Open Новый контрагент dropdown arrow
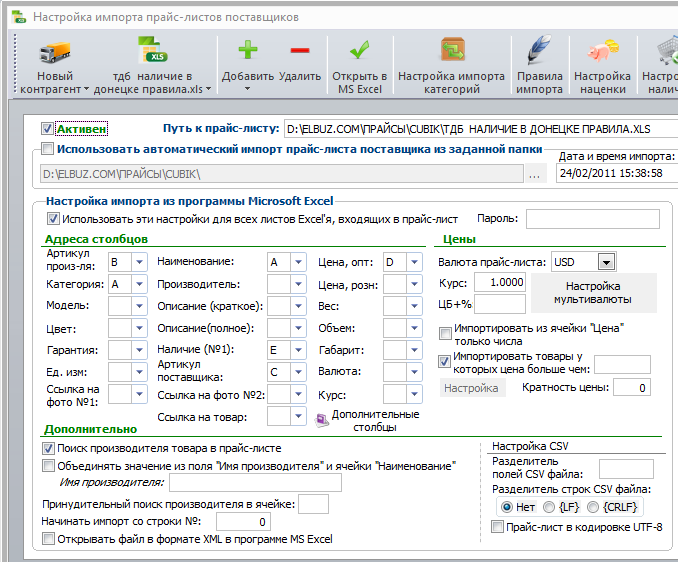 [x=86, y=89]
